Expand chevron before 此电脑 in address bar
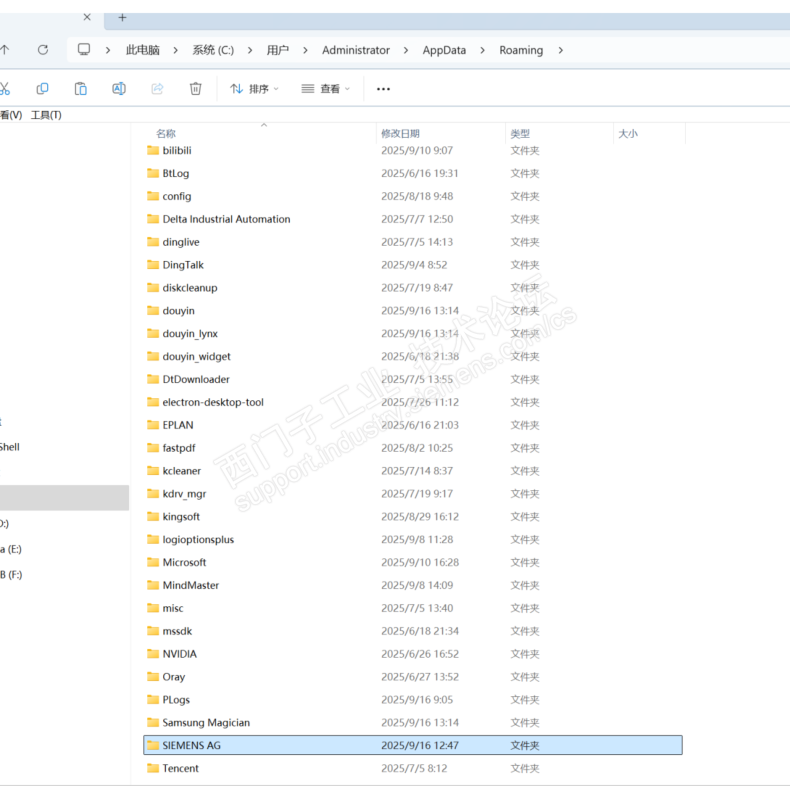Image resolution: width=790 pixels, height=786 pixels. pyautogui.click(x=108, y=50)
